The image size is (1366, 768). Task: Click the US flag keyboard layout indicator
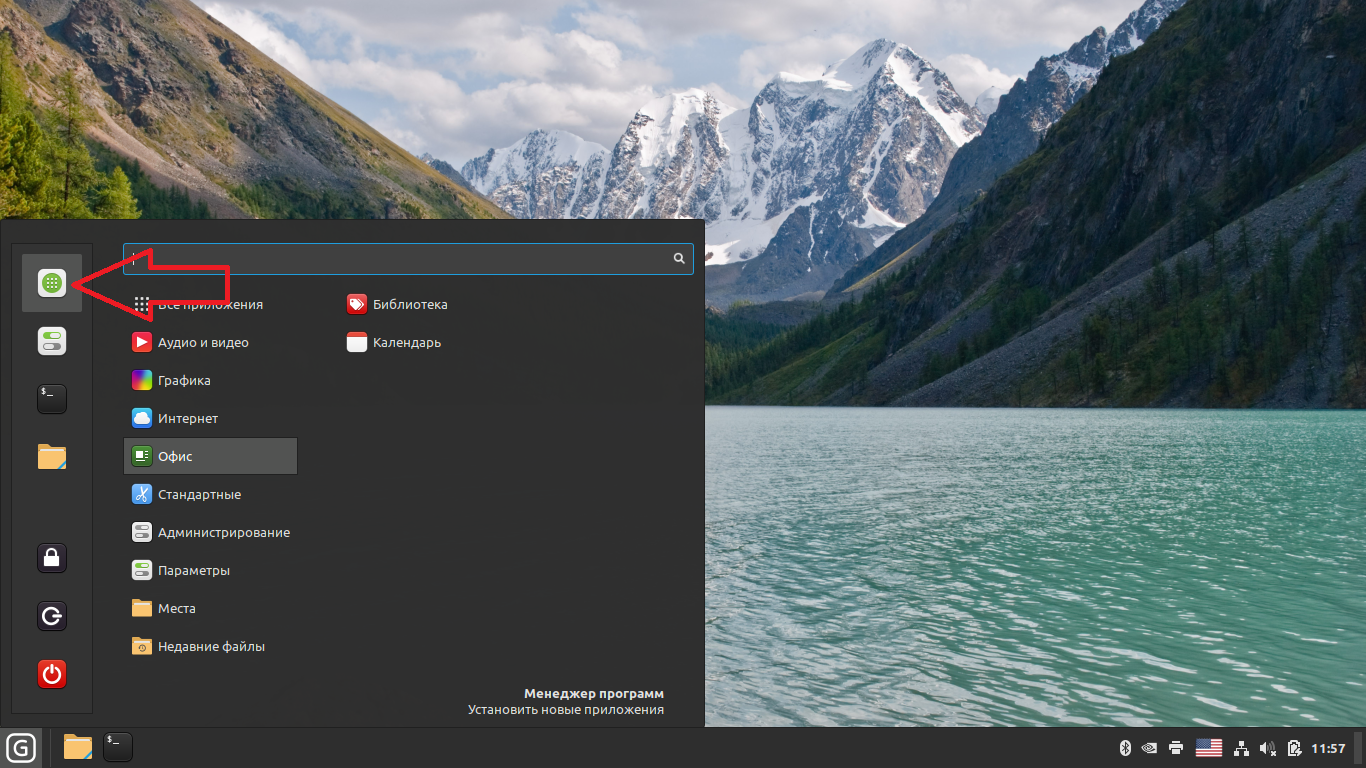[x=1209, y=748]
